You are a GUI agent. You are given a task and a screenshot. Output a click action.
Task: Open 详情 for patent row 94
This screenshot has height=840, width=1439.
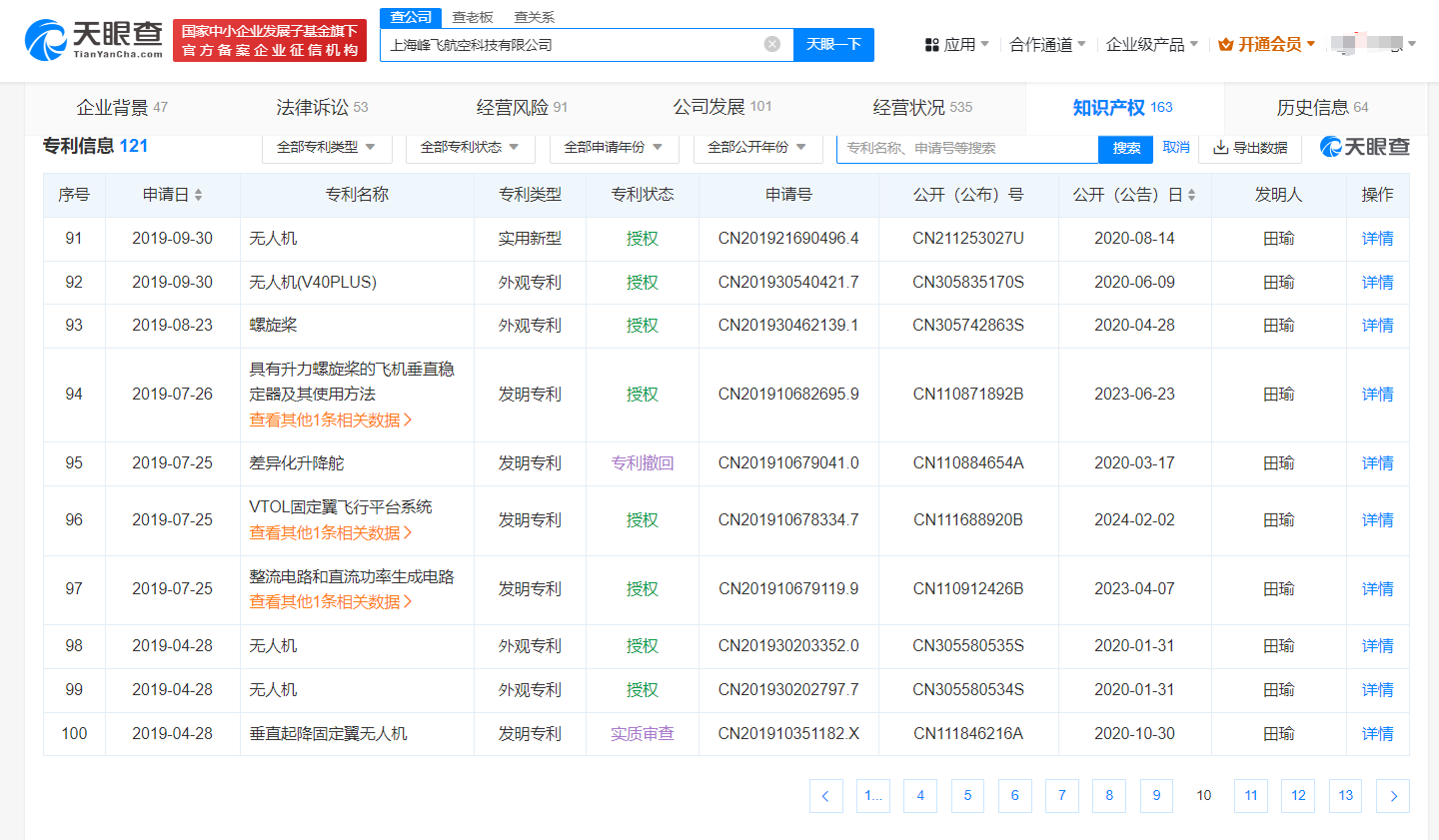tap(1378, 395)
